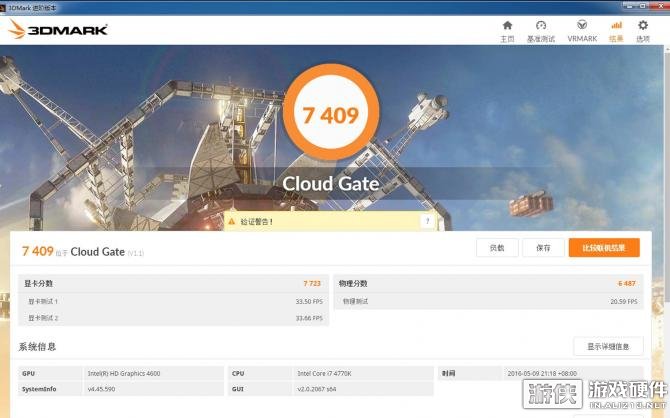The width and height of the screenshot is (670, 418).
Task: Click the question mark help button
Action: pos(427,221)
